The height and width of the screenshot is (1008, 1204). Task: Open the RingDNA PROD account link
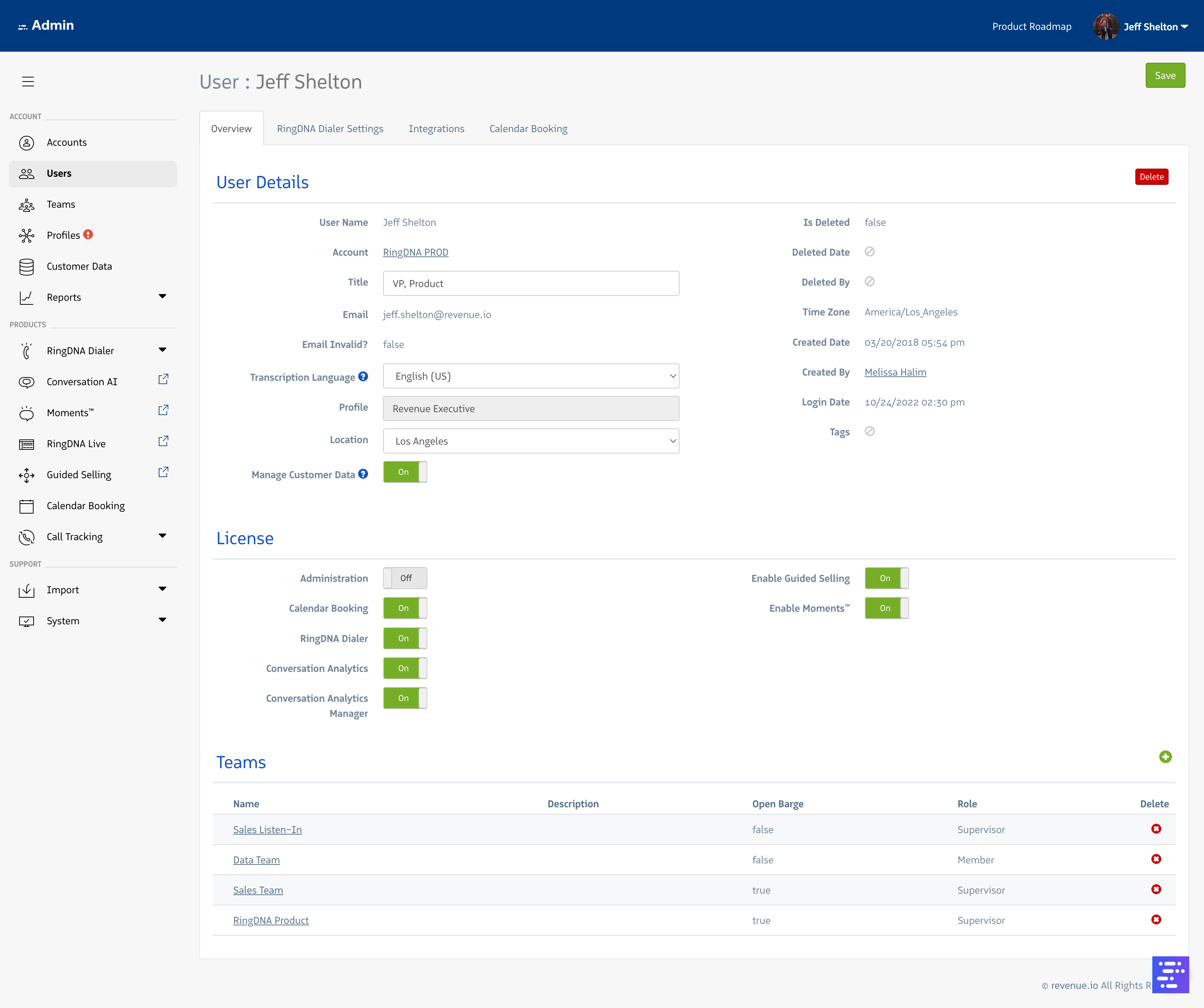[415, 252]
